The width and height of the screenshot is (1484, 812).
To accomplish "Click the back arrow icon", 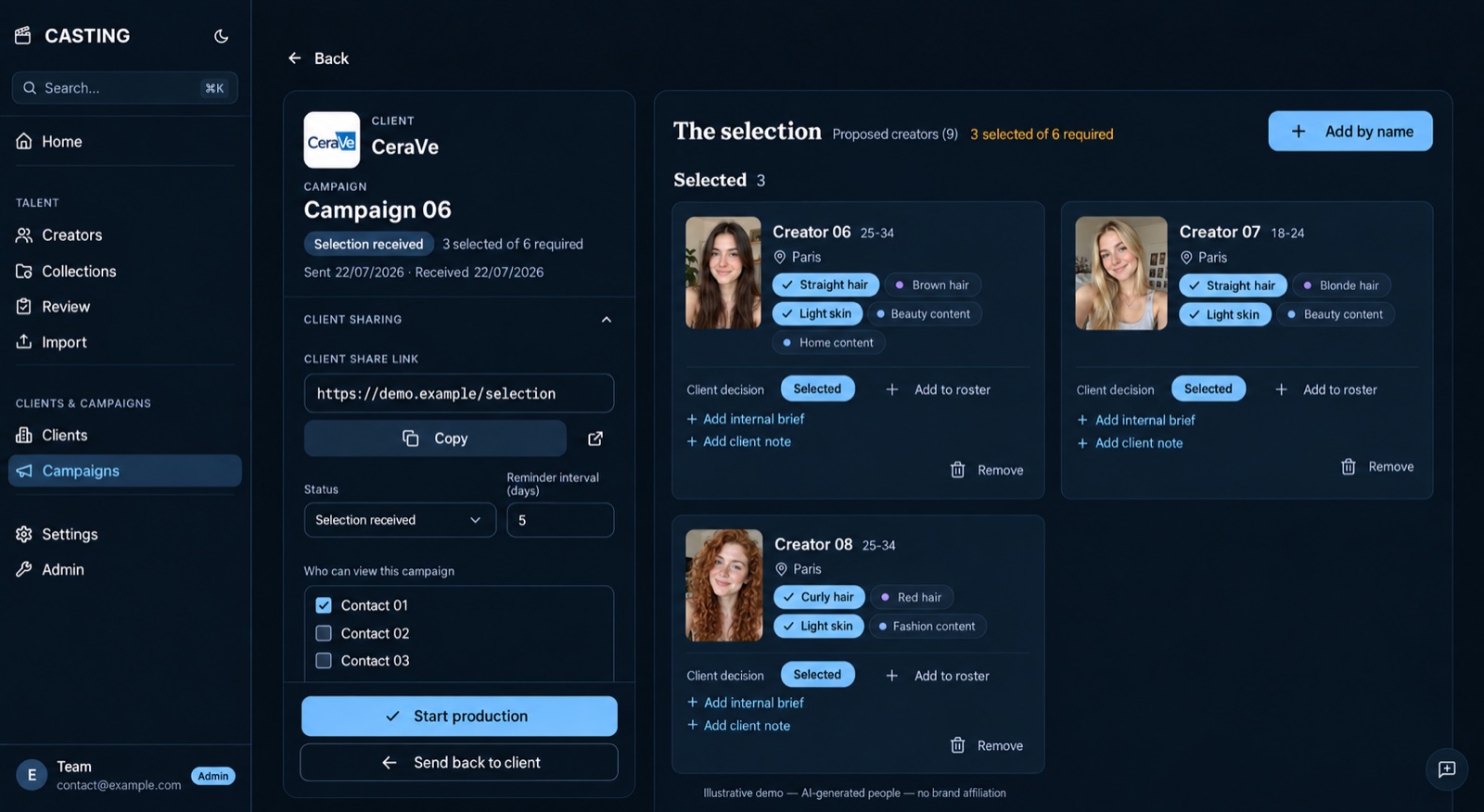I will (x=295, y=58).
